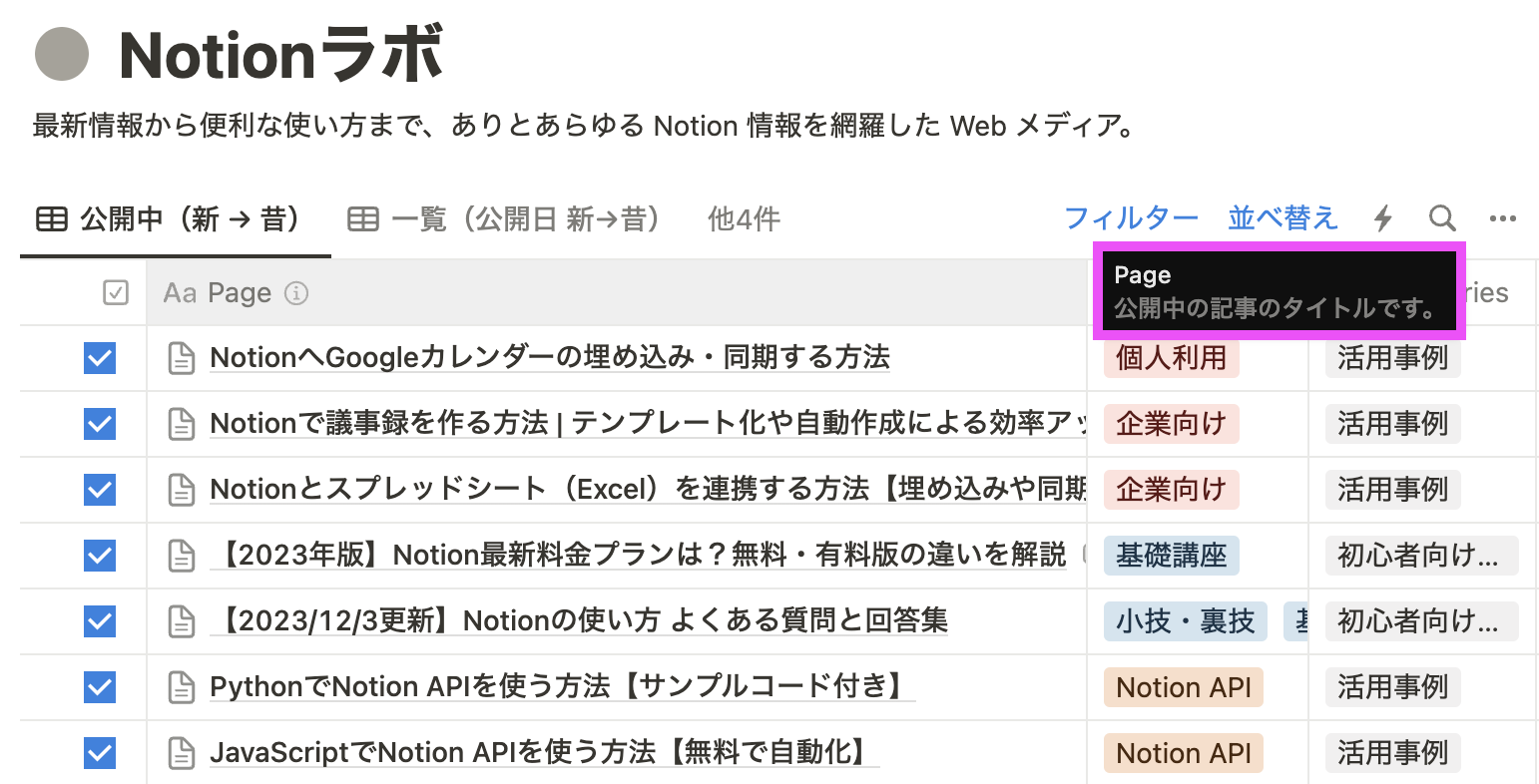The width and height of the screenshot is (1539, 784).
Task: Toggle checkbox for the 議事録 article row
Action: (x=100, y=424)
